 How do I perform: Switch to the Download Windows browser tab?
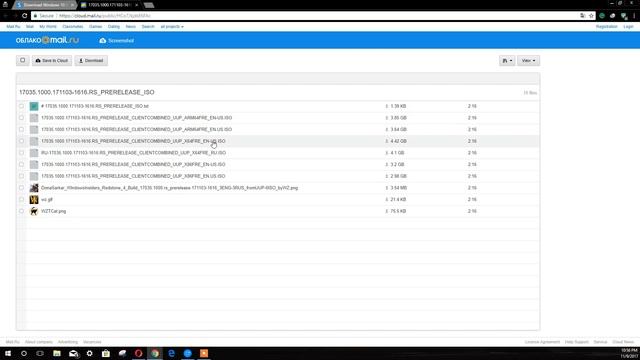coord(44,5)
